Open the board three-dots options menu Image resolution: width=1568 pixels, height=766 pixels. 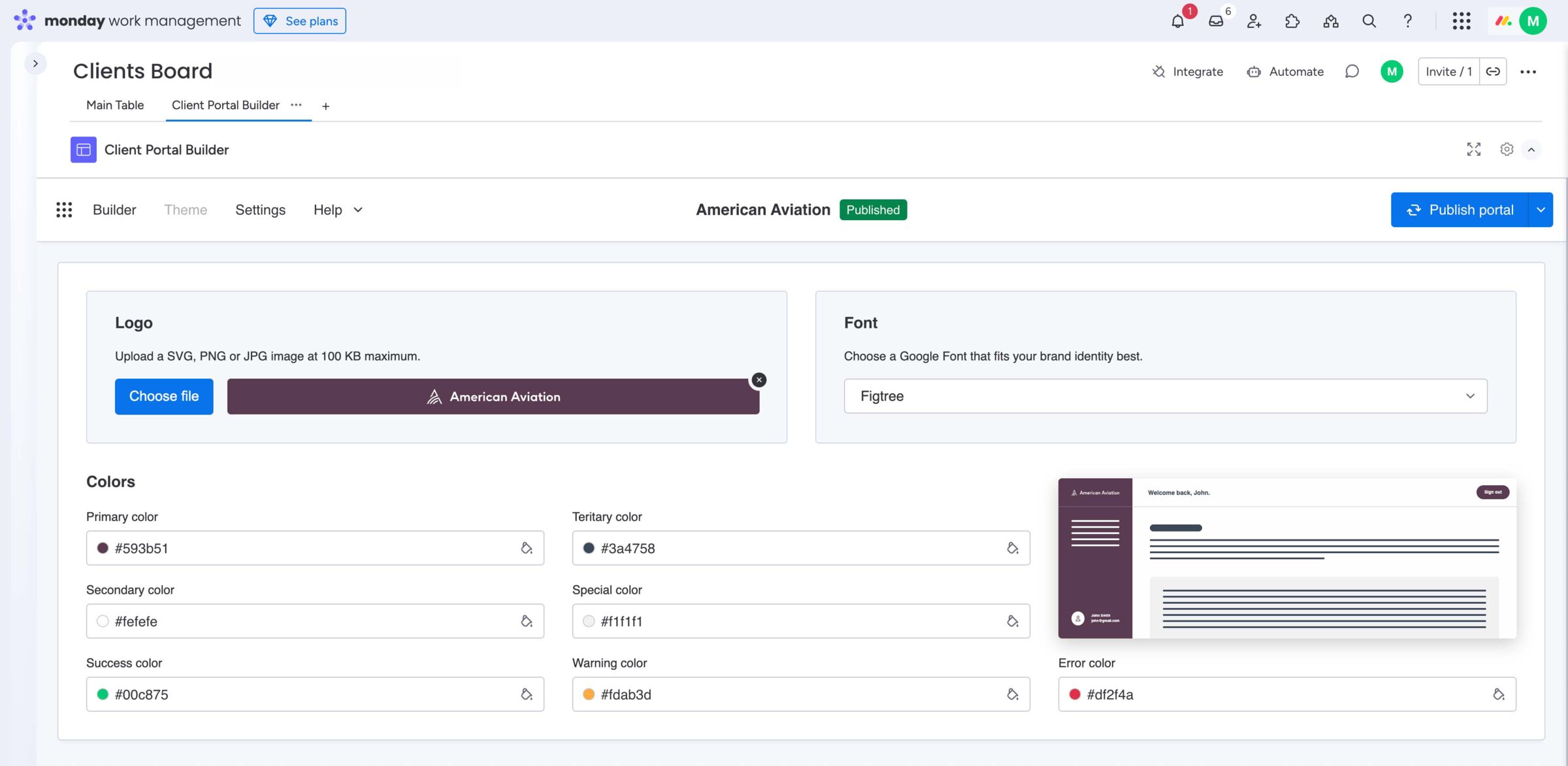click(x=1528, y=72)
